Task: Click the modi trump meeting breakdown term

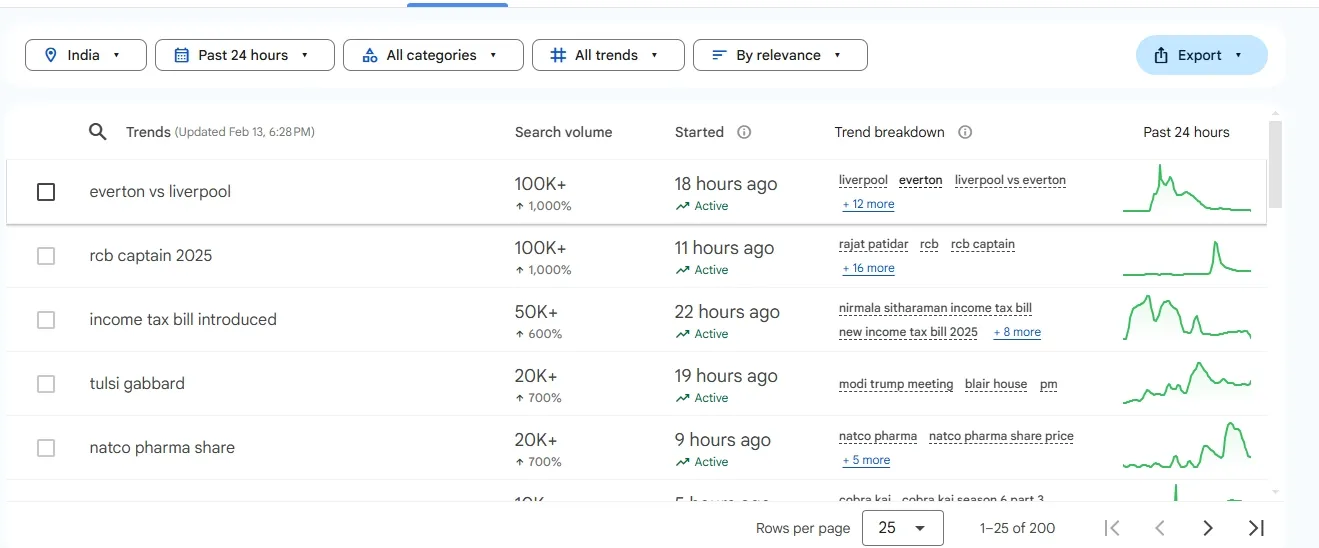Action: pos(896,385)
